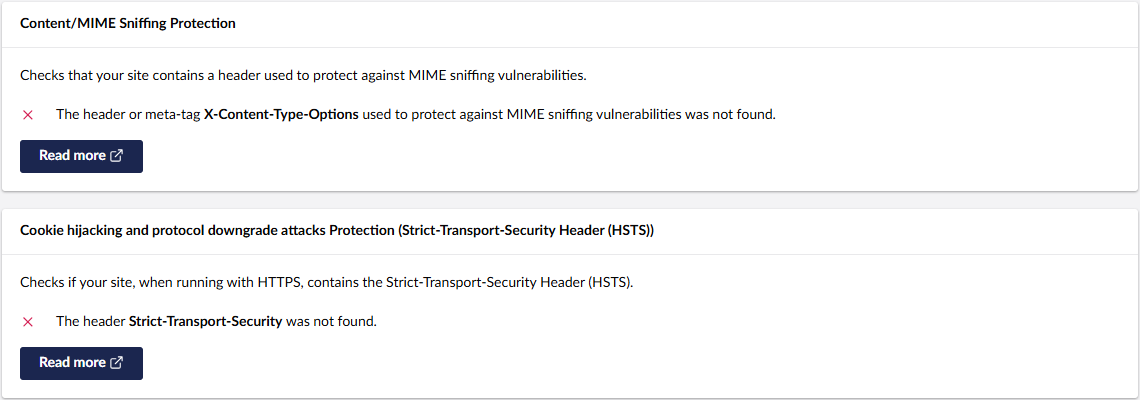
Task: Click the bold Strict-Transport-Security header name
Action: [206, 321]
